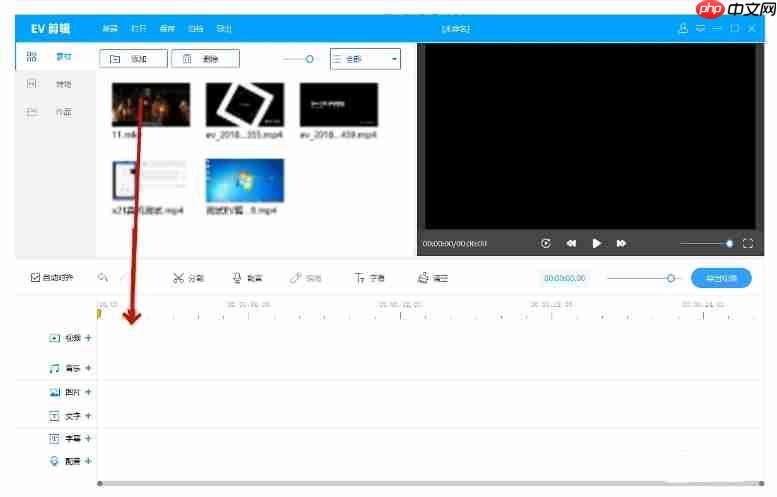Open the first menu item in title bar

(x=110, y=28)
